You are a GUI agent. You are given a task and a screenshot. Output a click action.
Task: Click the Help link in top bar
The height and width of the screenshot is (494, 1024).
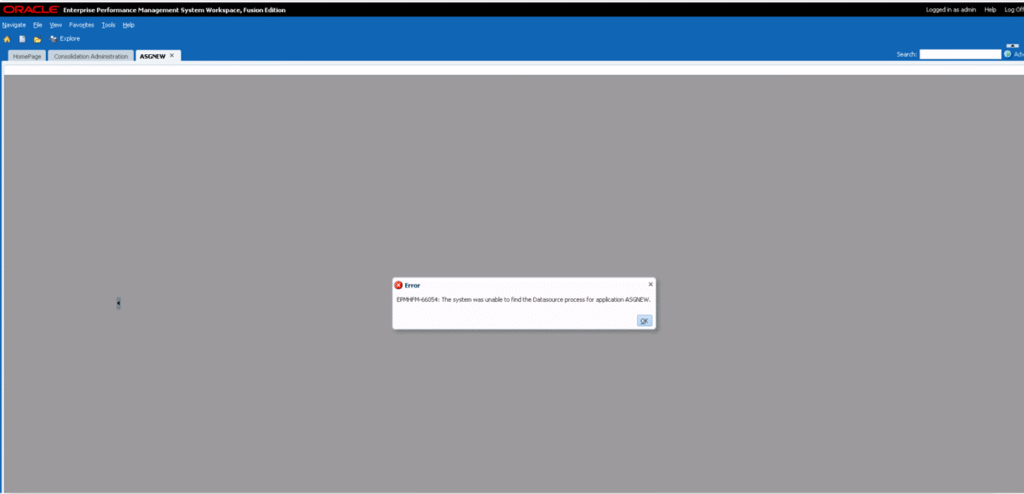990,10
